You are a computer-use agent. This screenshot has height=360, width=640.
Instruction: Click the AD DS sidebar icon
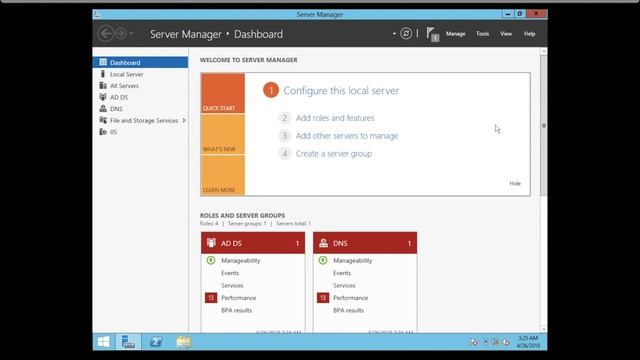103,97
